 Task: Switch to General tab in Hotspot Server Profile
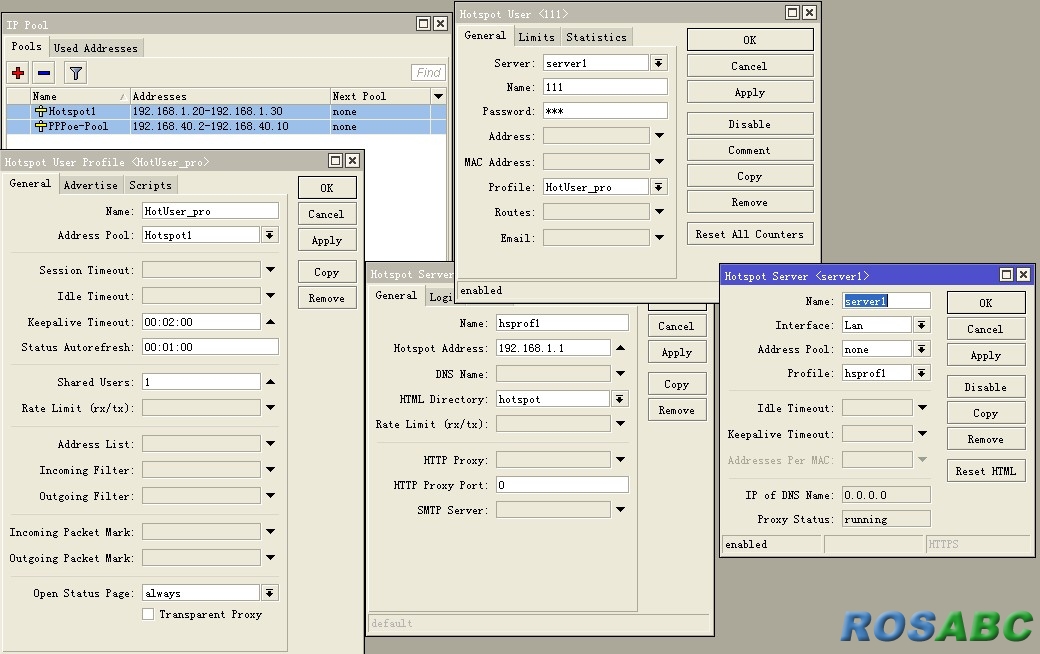[396, 296]
